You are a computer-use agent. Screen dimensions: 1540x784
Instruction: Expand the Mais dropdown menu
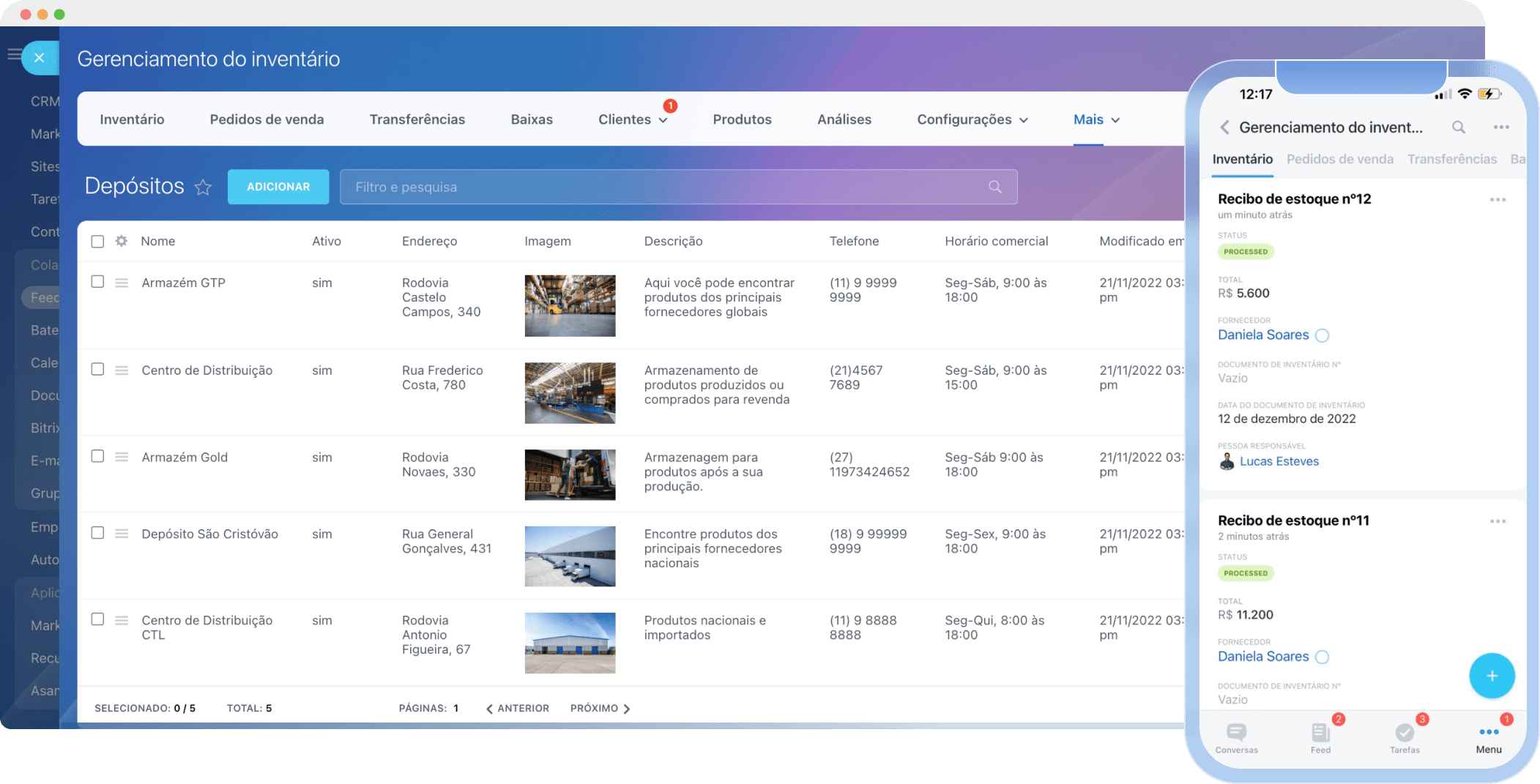coord(1096,119)
